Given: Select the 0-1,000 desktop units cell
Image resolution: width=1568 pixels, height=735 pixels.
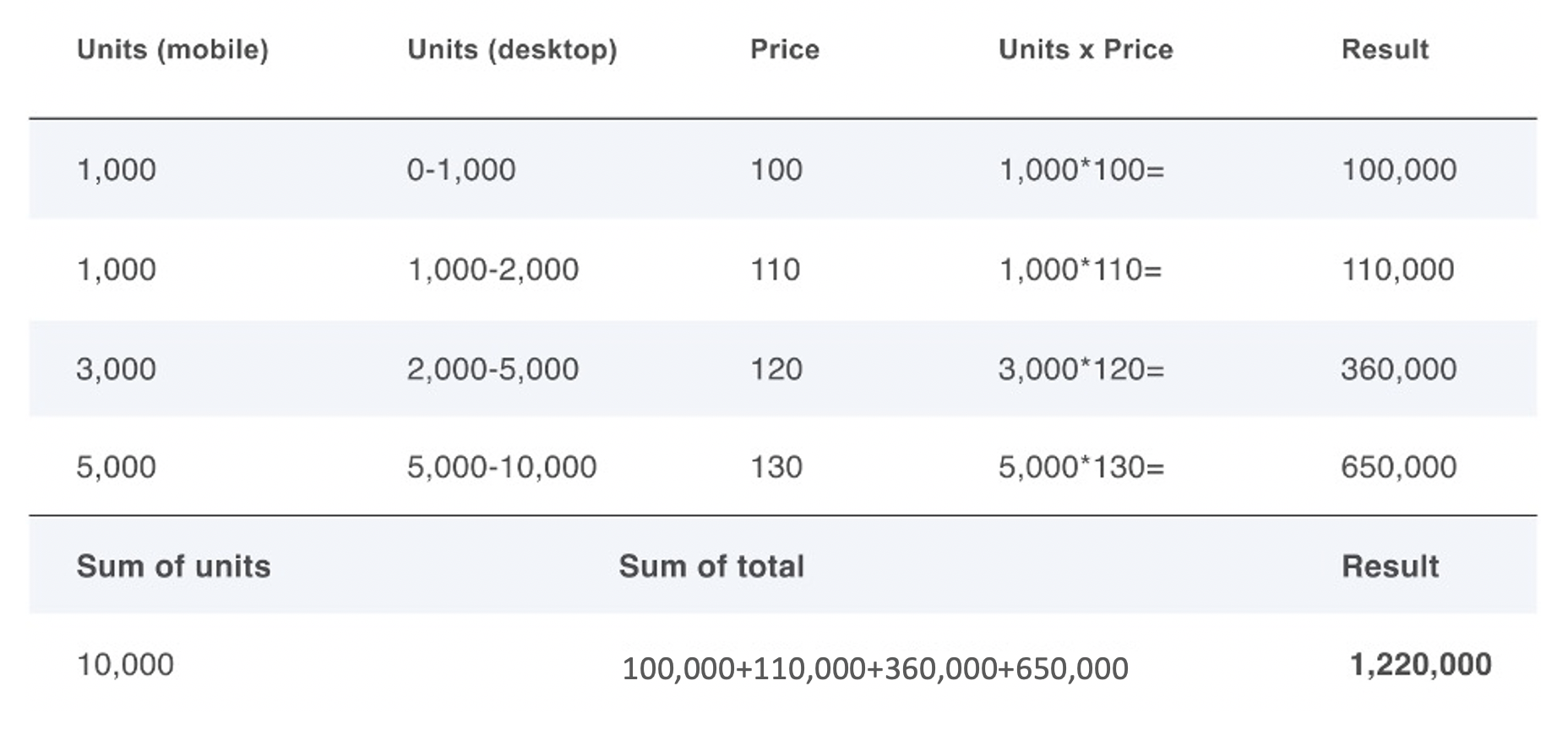Looking at the screenshot, I should tap(460, 170).
